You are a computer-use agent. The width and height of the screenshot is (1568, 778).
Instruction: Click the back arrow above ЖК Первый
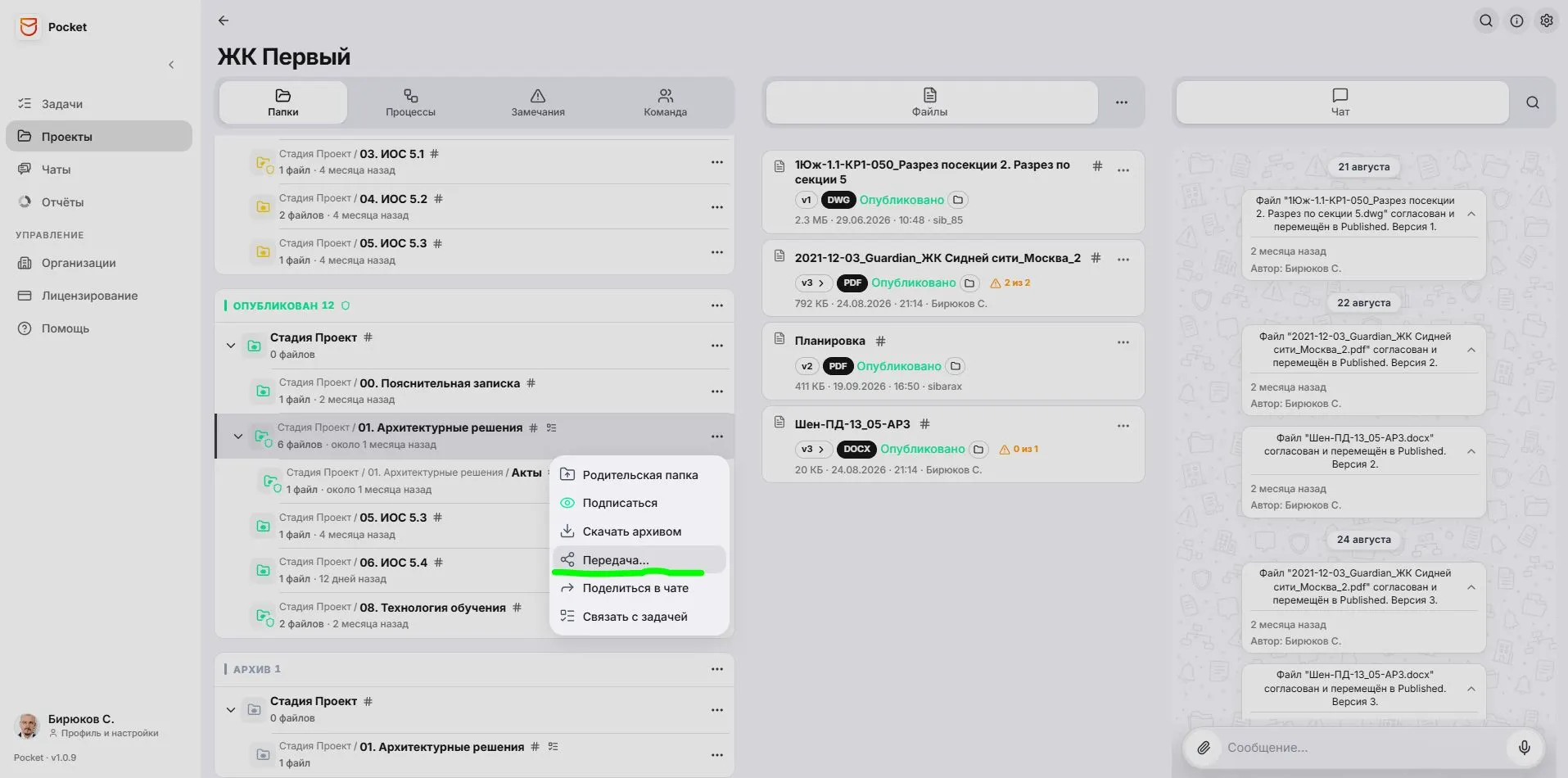(x=224, y=20)
